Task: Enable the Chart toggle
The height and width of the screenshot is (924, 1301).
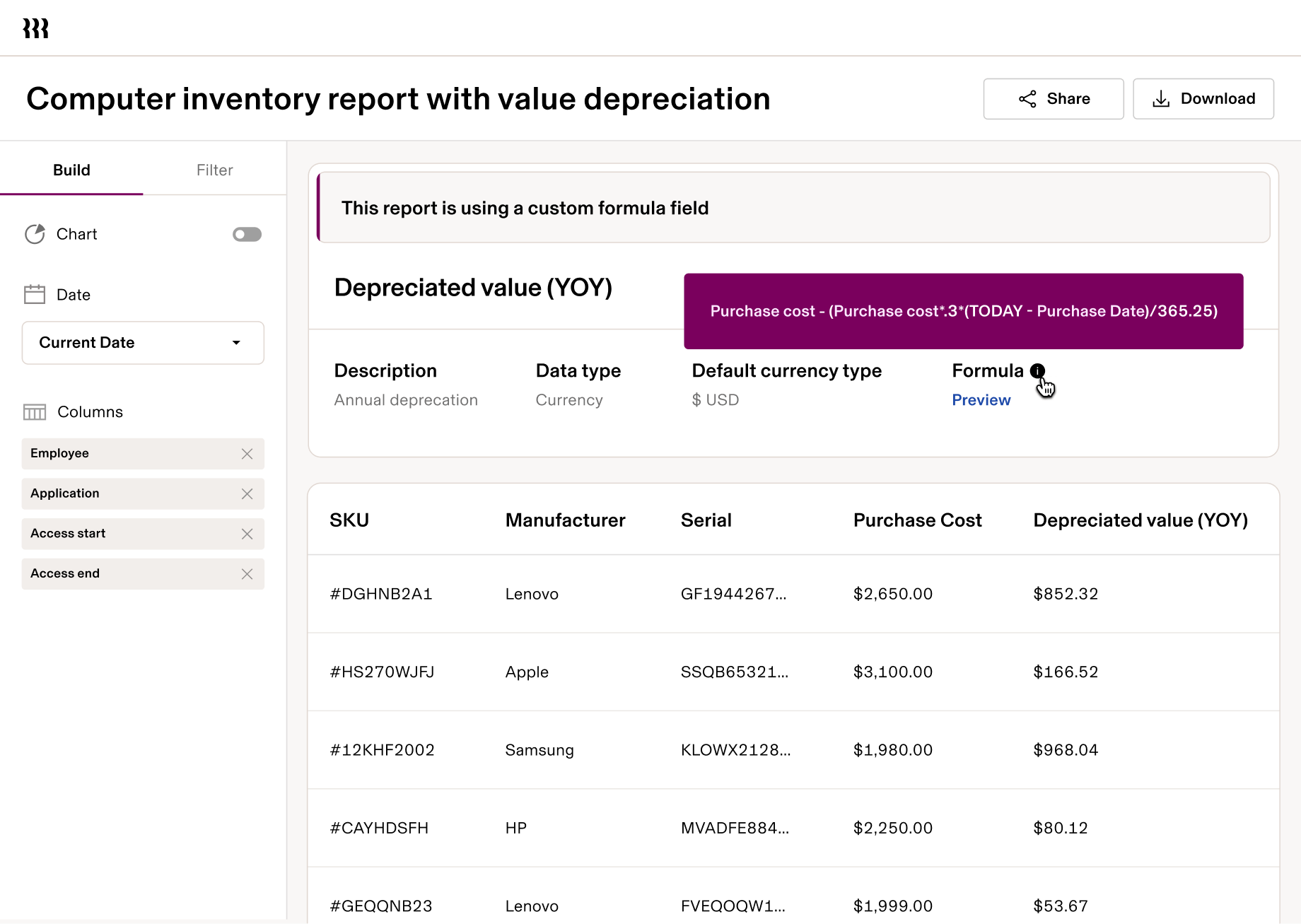Action: point(246,234)
